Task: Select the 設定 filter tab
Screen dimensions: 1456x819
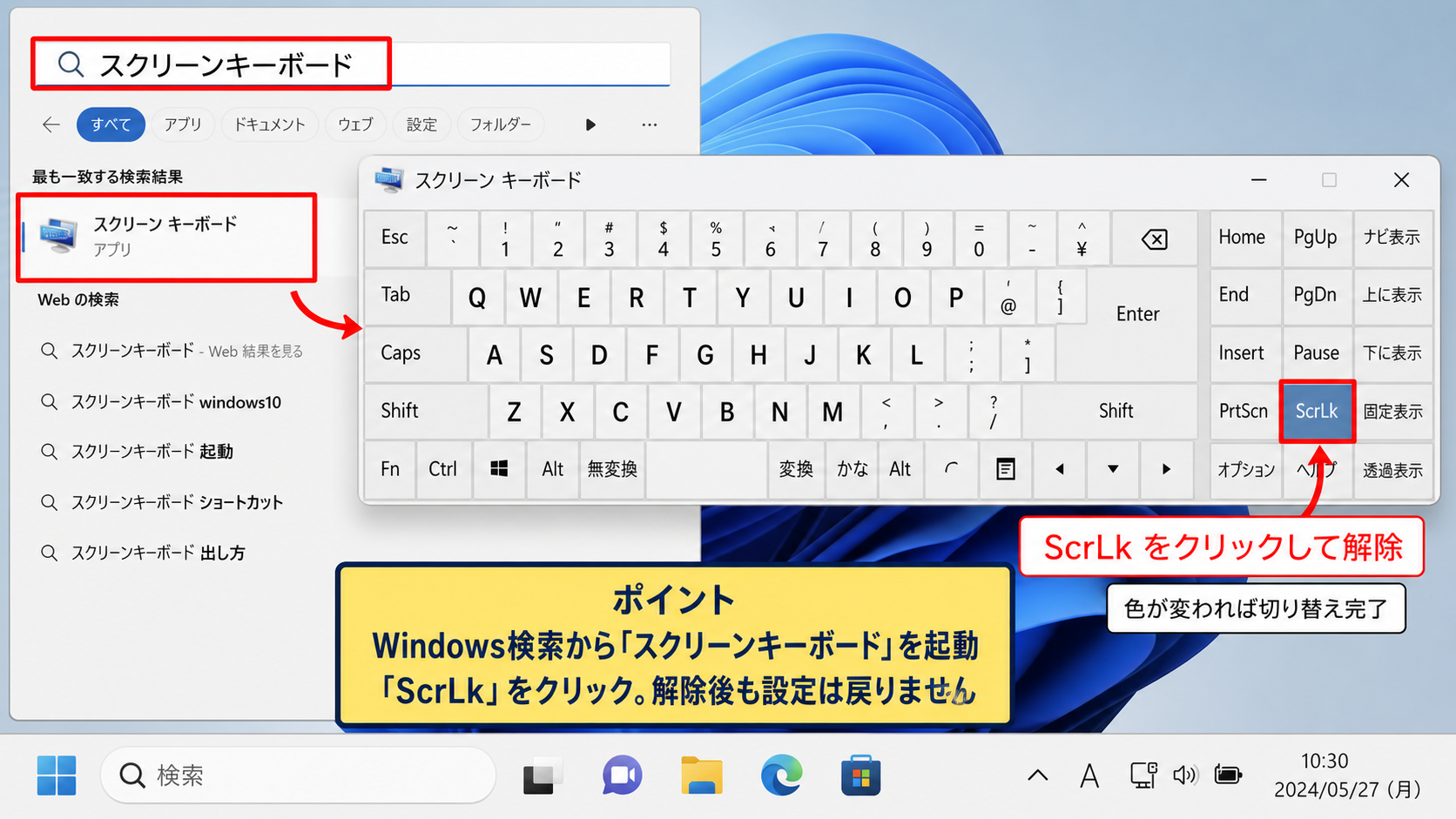Action: tap(421, 124)
